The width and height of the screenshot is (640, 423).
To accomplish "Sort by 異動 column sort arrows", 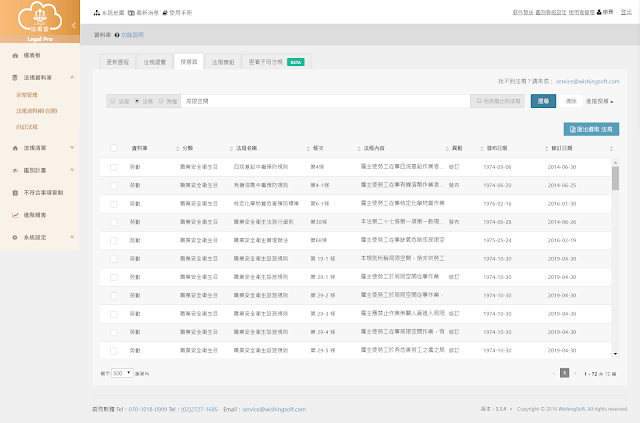I will (x=482, y=149).
